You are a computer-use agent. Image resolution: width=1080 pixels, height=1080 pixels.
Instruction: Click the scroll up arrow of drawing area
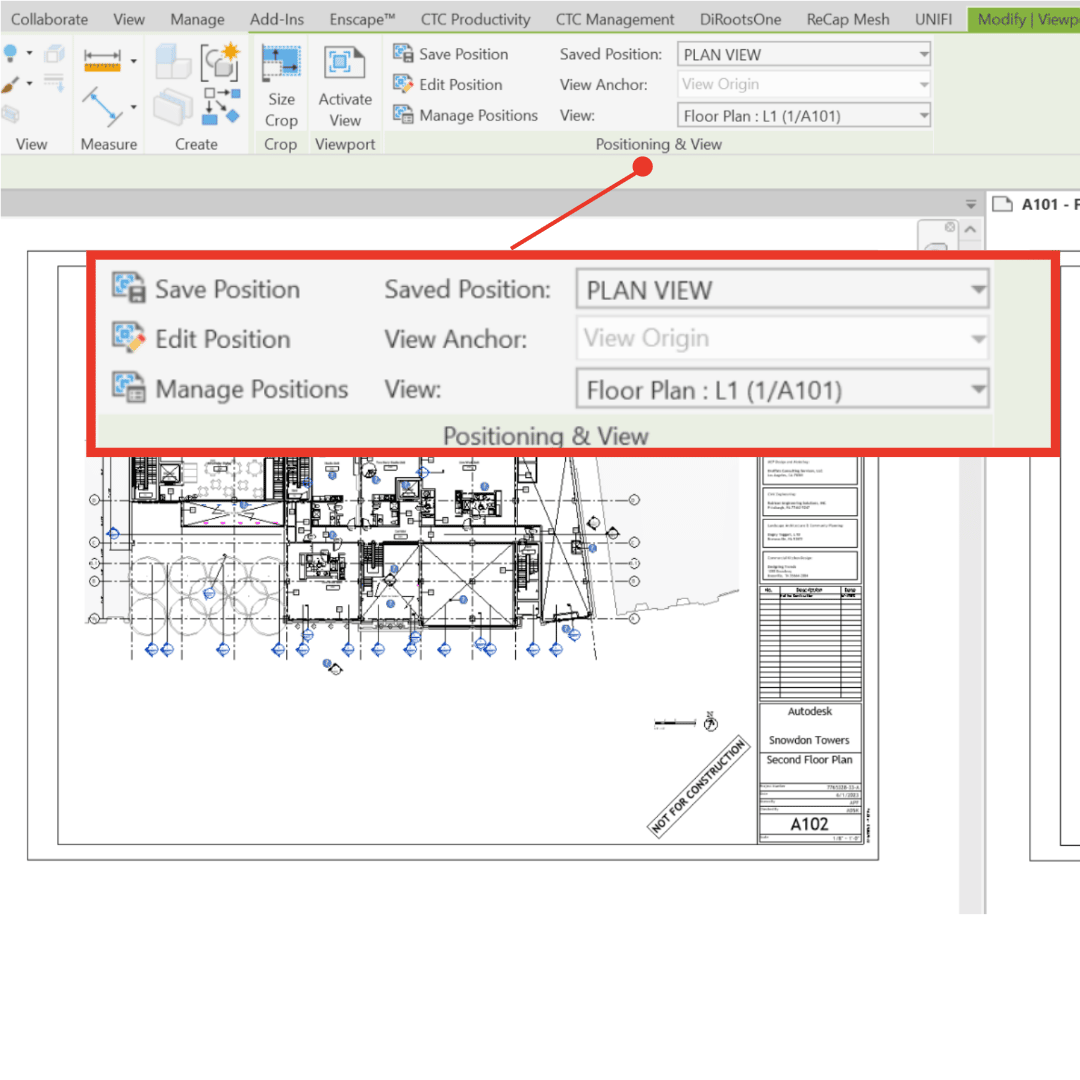969,231
